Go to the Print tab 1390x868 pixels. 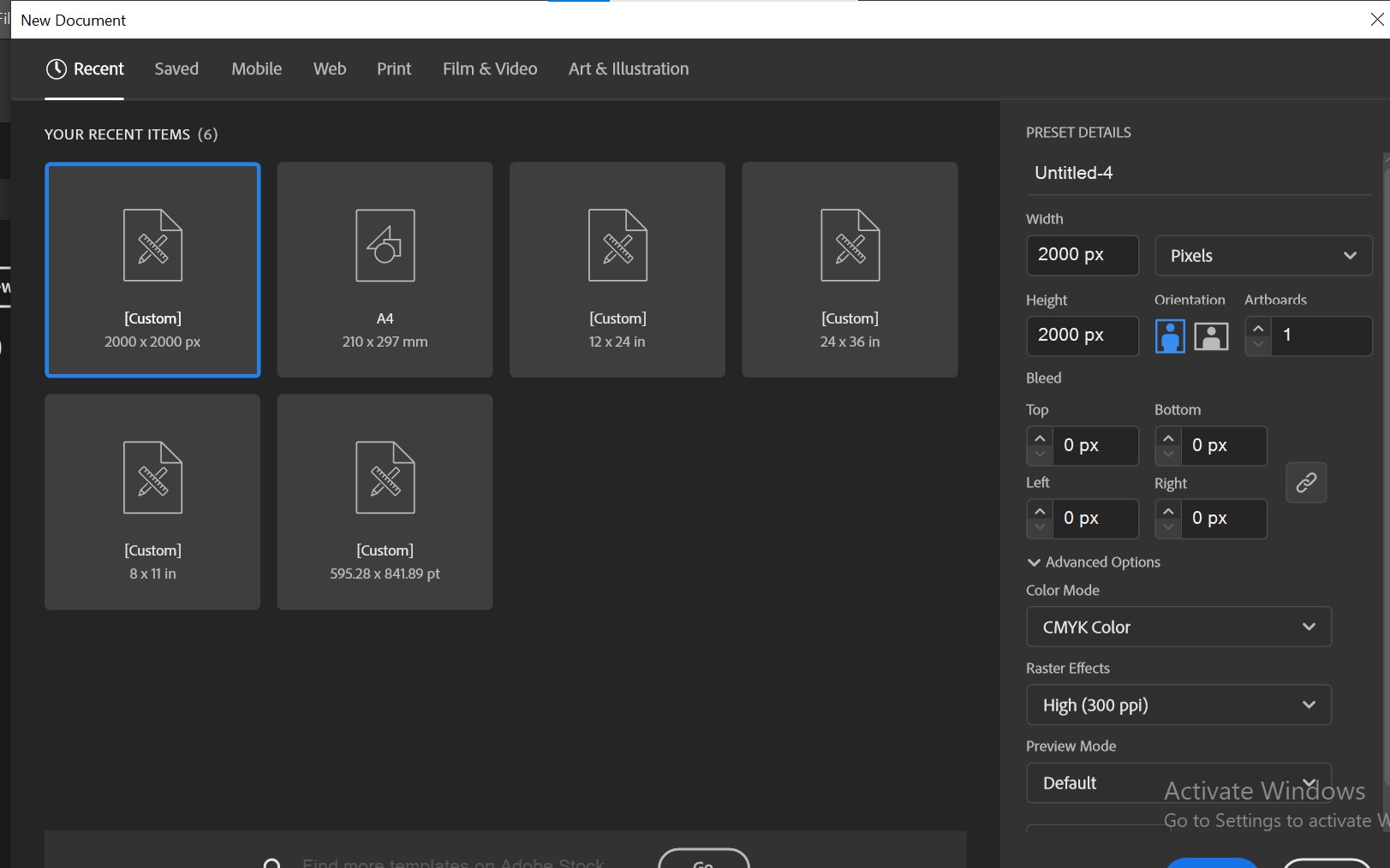(394, 68)
